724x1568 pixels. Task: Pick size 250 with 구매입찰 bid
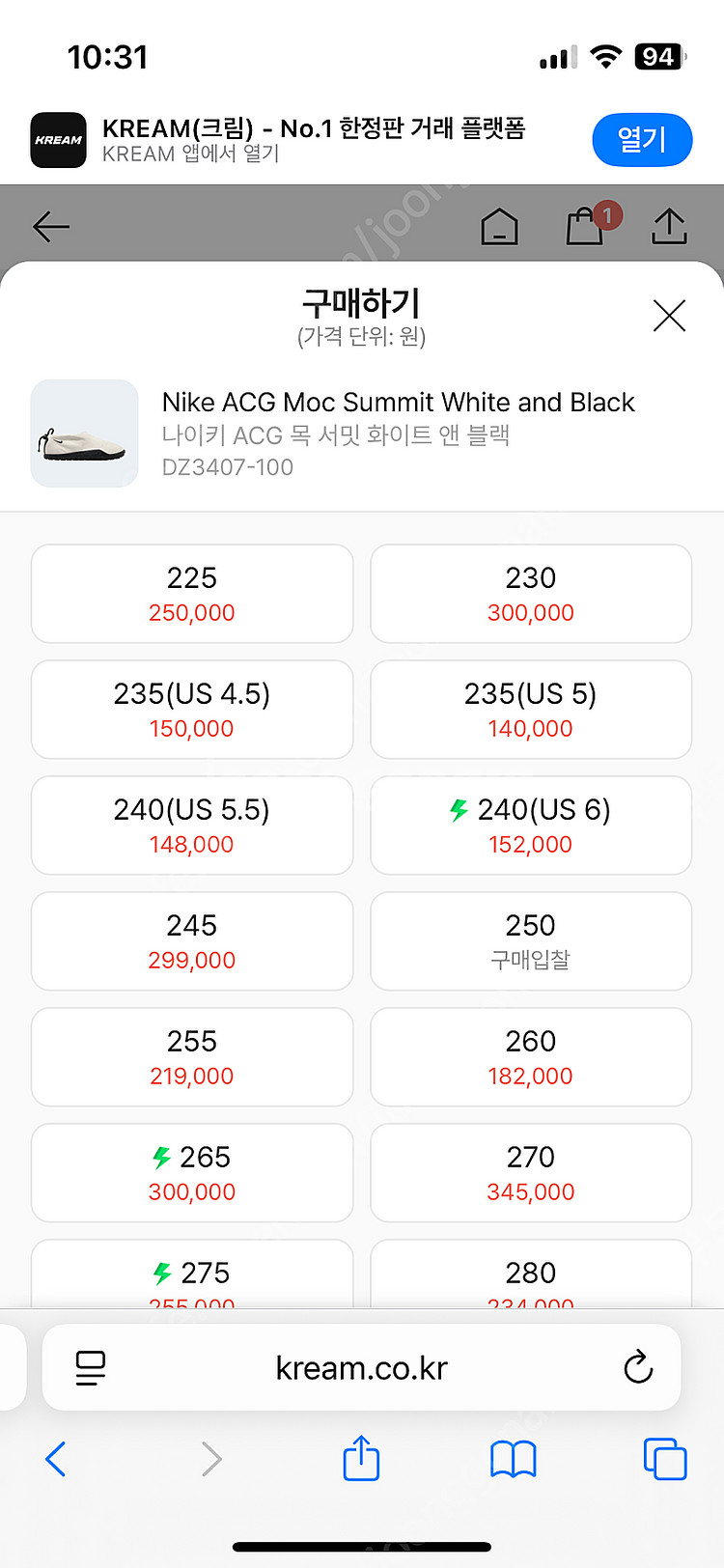tap(531, 941)
